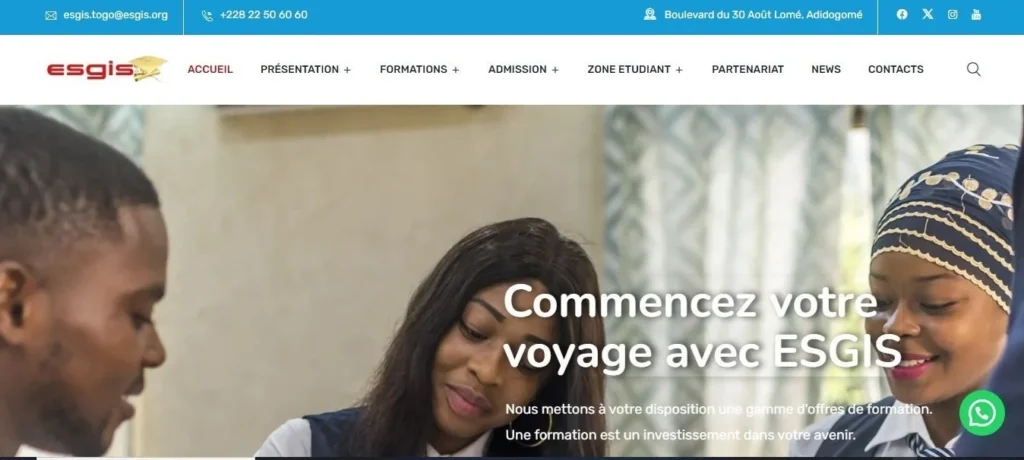Viewport: 1024px width, 460px height.
Task: Click the envelope email icon
Action: tap(51, 15)
